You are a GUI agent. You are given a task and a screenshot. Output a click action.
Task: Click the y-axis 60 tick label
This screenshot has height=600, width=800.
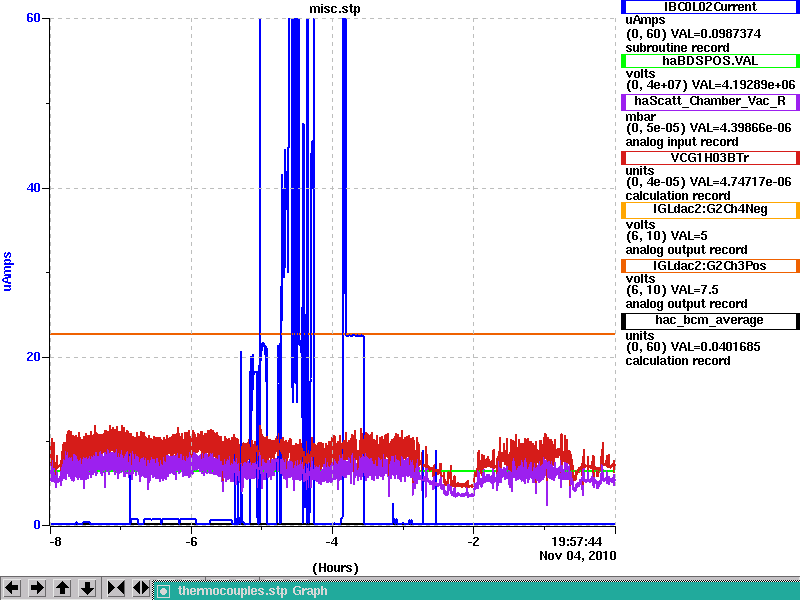[x=33, y=18]
